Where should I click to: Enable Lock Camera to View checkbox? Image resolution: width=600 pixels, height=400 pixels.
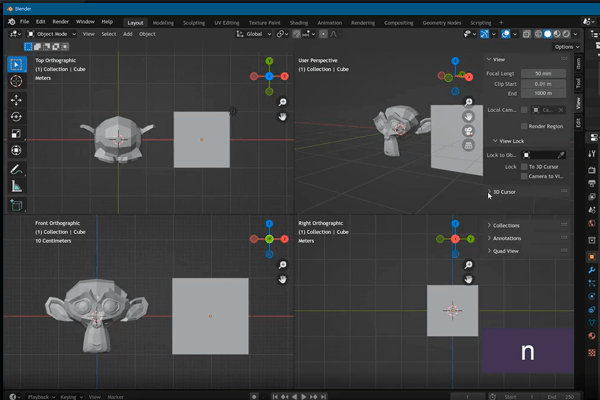[x=524, y=176]
